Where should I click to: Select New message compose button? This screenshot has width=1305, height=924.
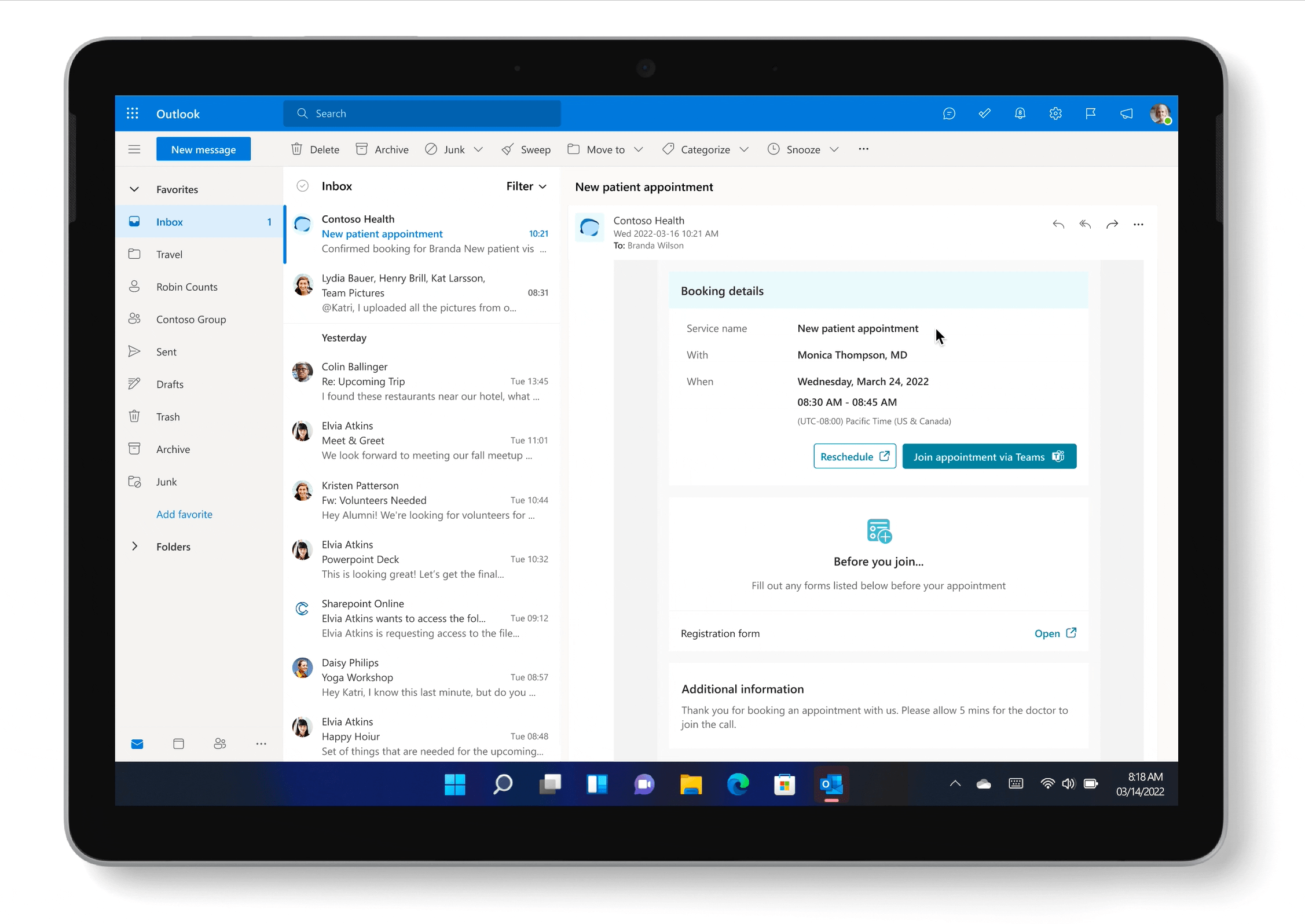(203, 149)
